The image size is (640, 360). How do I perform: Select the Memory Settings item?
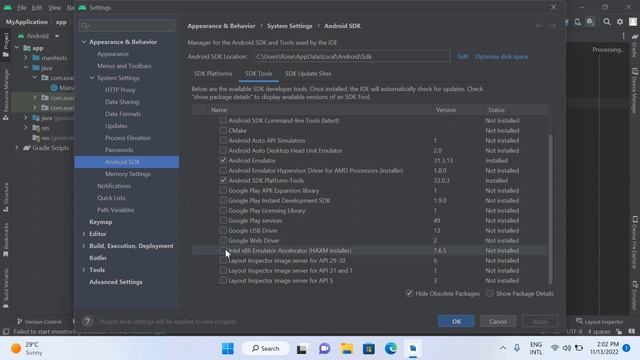click(127, 174)
